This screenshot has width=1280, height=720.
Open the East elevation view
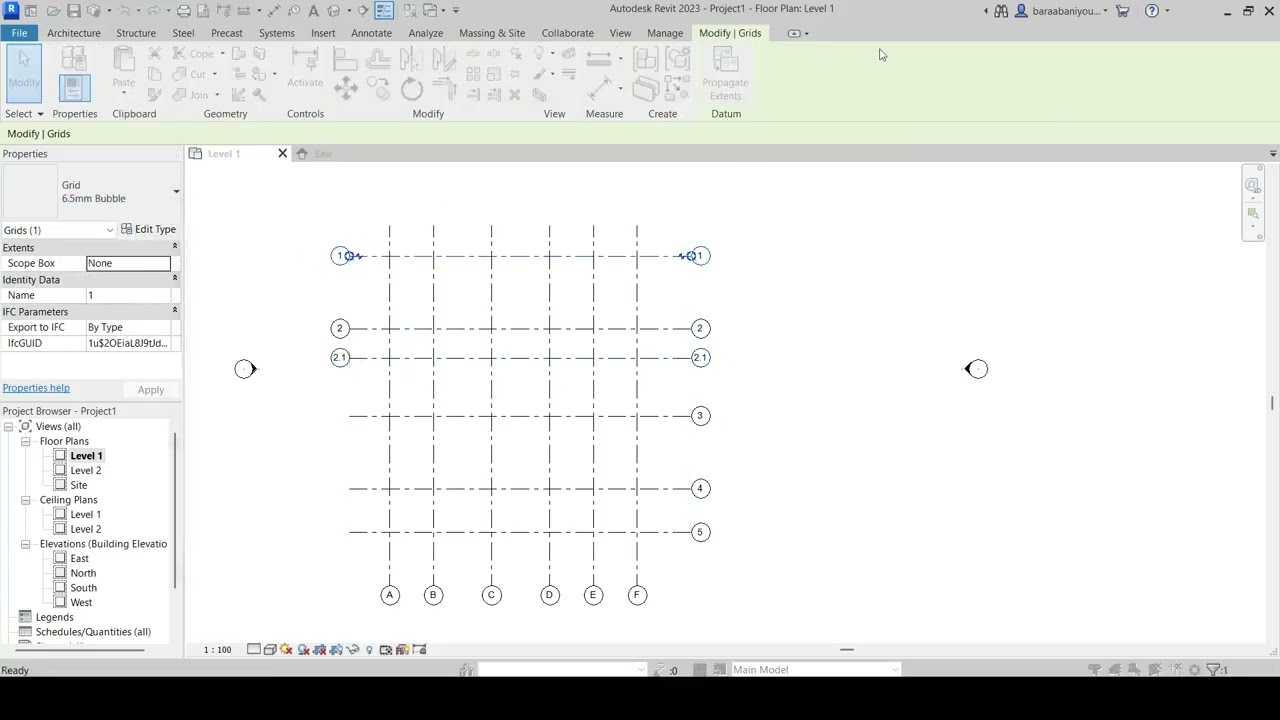(80, 559)
